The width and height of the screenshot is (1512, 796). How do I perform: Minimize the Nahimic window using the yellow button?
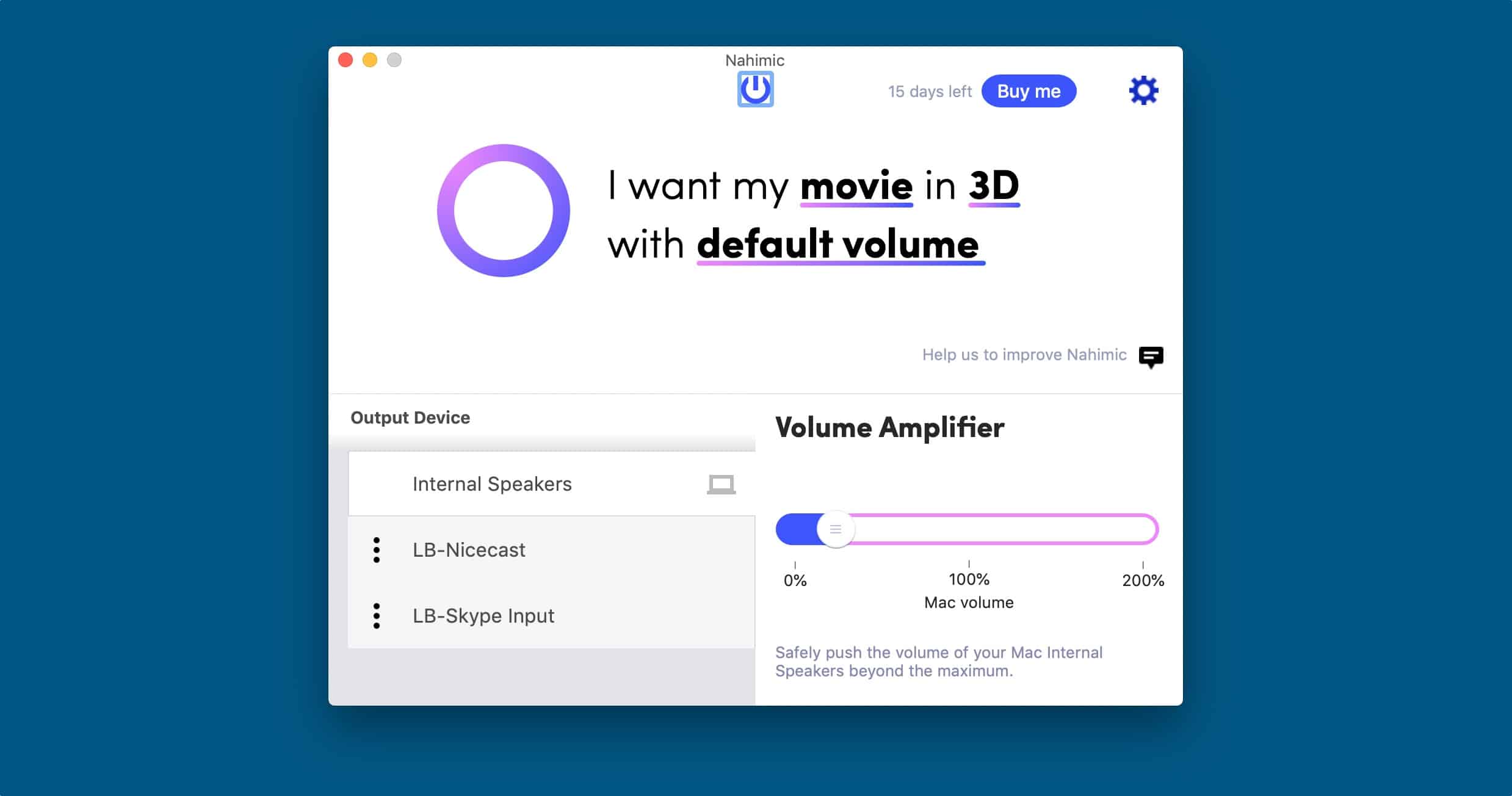(370, 60)
